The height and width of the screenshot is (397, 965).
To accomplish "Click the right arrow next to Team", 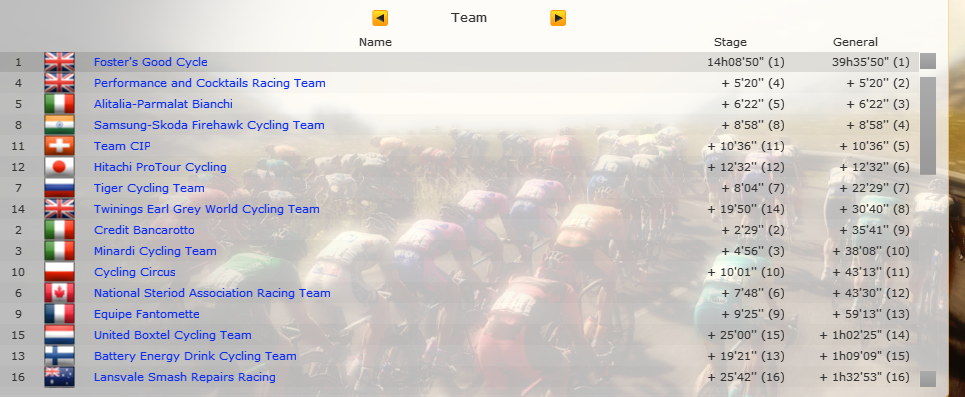I will tap(558, 18).
